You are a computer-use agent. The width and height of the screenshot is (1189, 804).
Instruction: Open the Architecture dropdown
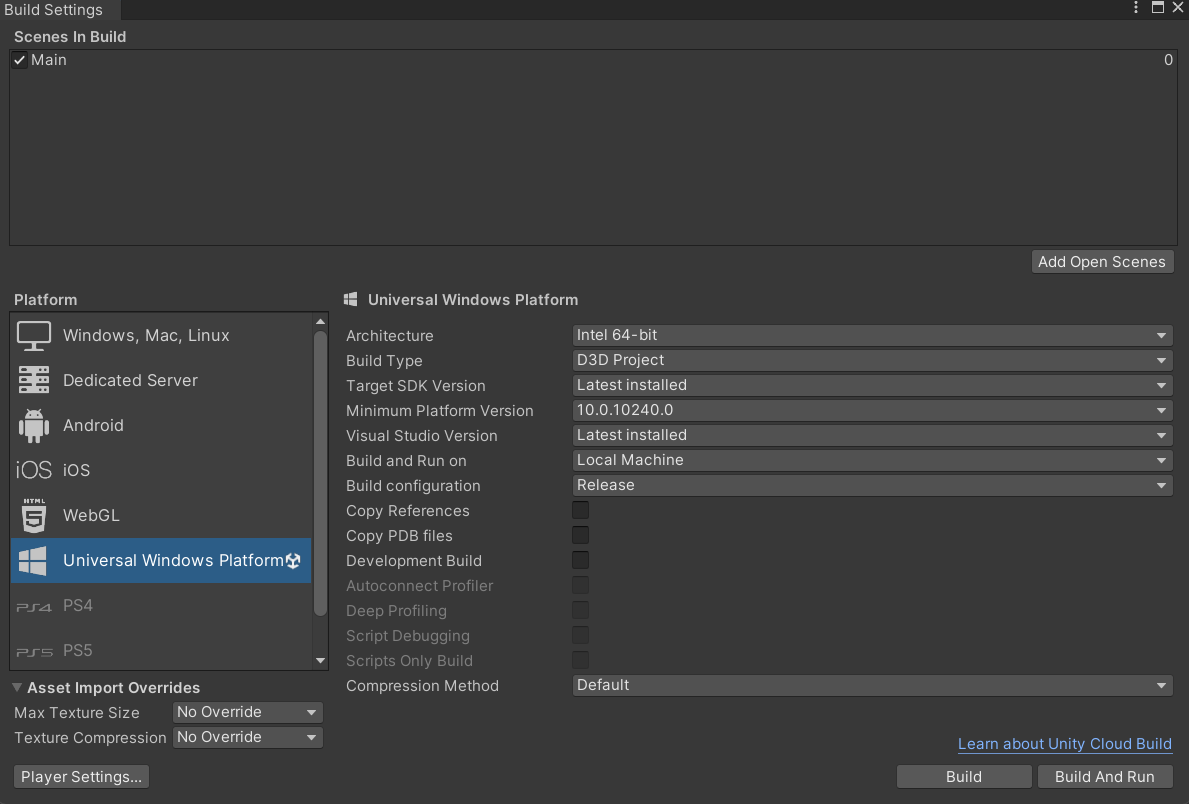tap(870, 335)
